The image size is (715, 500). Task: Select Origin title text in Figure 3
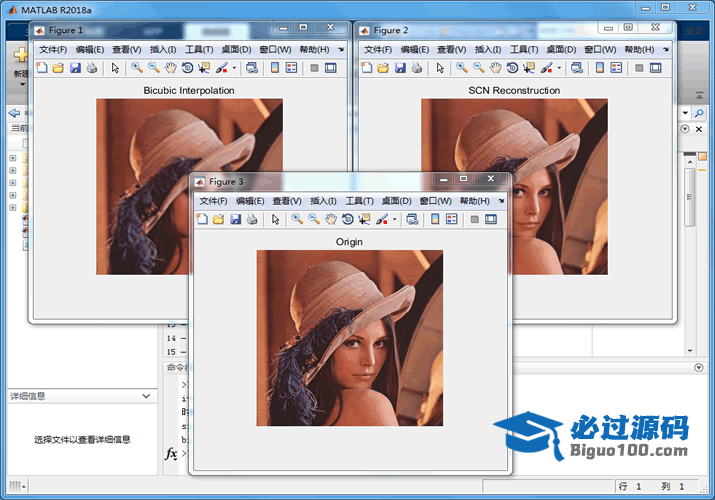pyautogui.click(x=349, y=242)
